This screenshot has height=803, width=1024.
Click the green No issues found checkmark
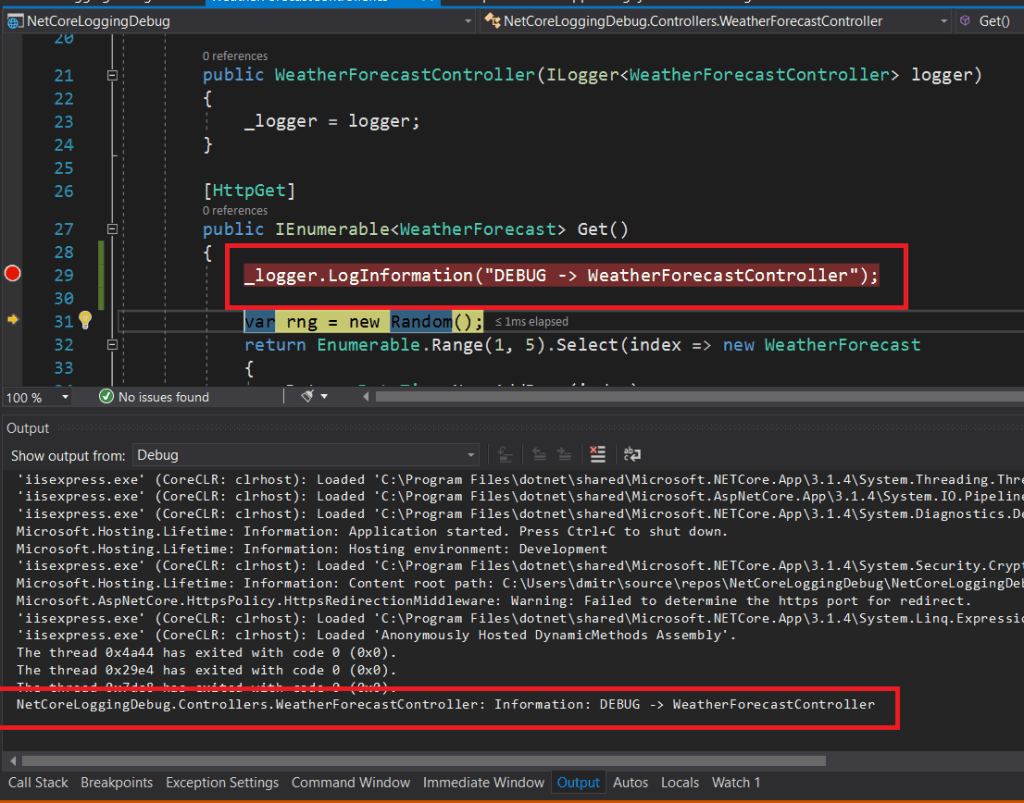tap(107, 397)
